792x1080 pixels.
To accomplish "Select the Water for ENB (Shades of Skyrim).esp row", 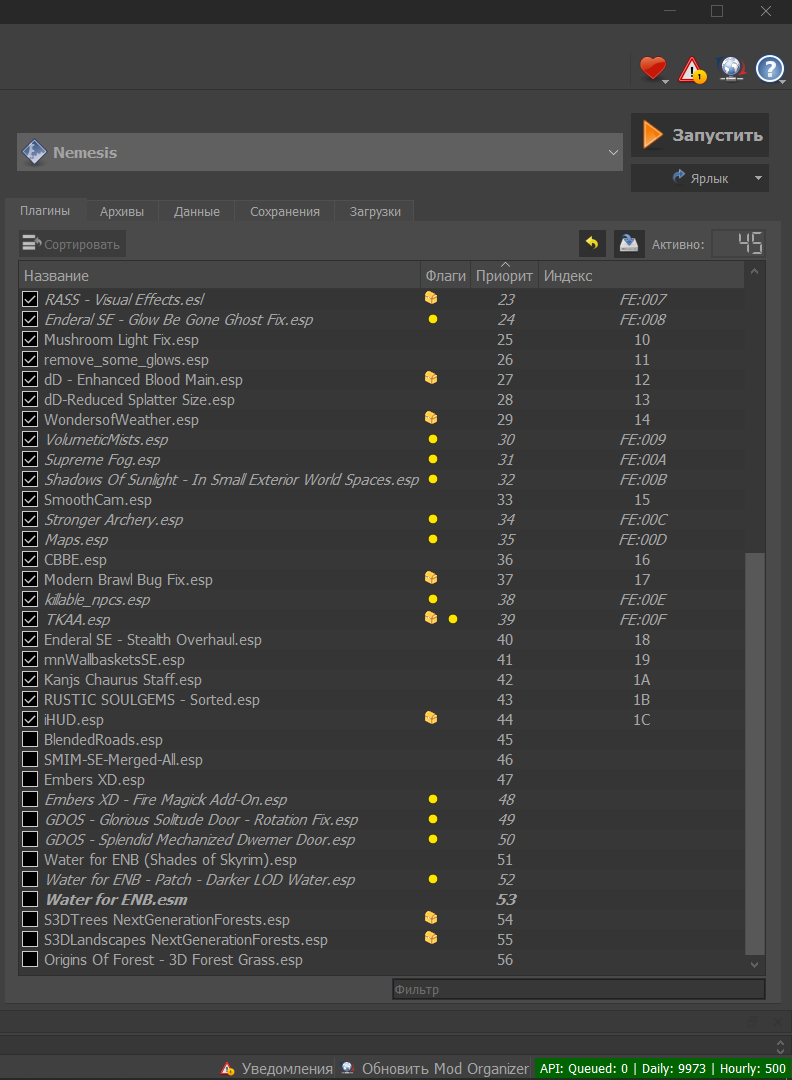I will point(382,860).
